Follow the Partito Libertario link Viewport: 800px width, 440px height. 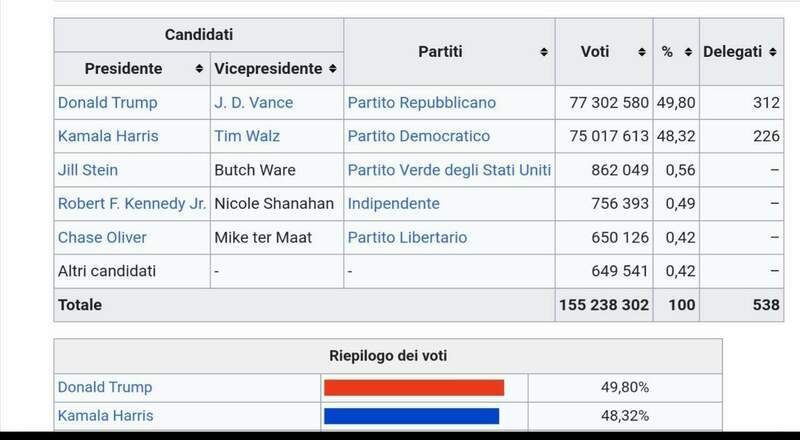[407, 237]
